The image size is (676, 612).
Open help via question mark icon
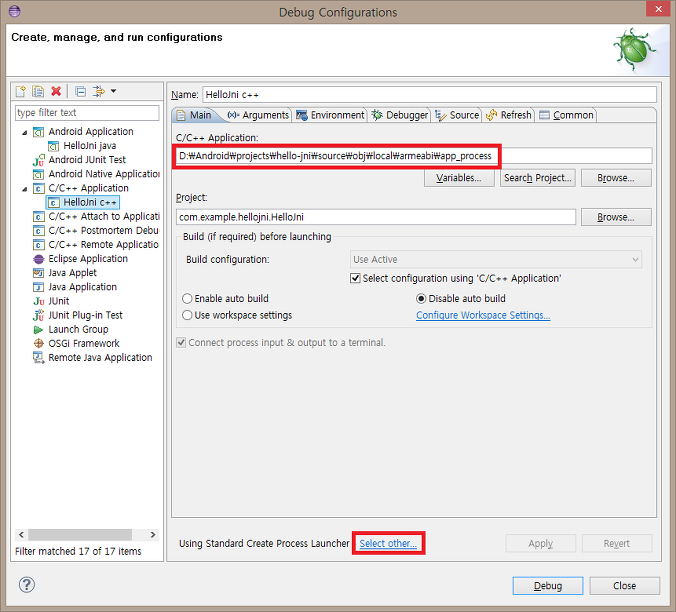coord(27,585)
